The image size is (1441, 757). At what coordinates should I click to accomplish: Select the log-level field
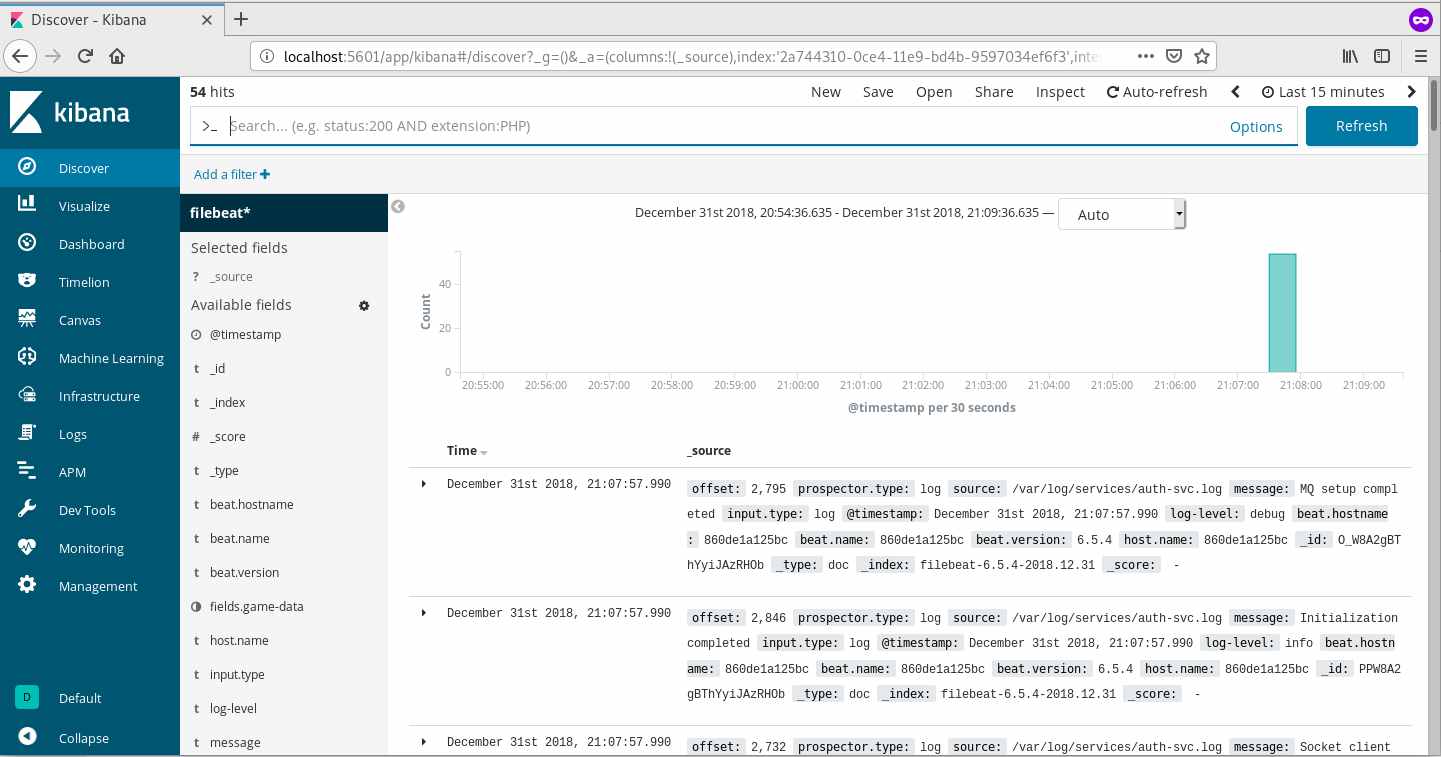[233, 709]
